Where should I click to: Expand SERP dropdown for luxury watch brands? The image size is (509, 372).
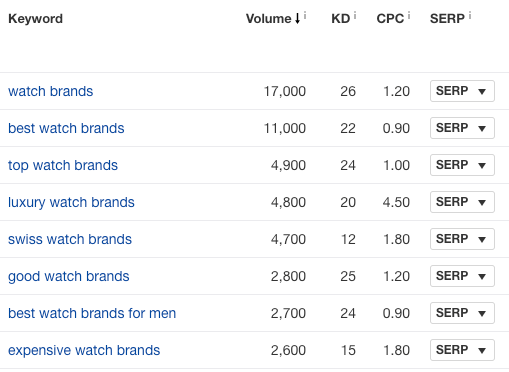[462, 202]
